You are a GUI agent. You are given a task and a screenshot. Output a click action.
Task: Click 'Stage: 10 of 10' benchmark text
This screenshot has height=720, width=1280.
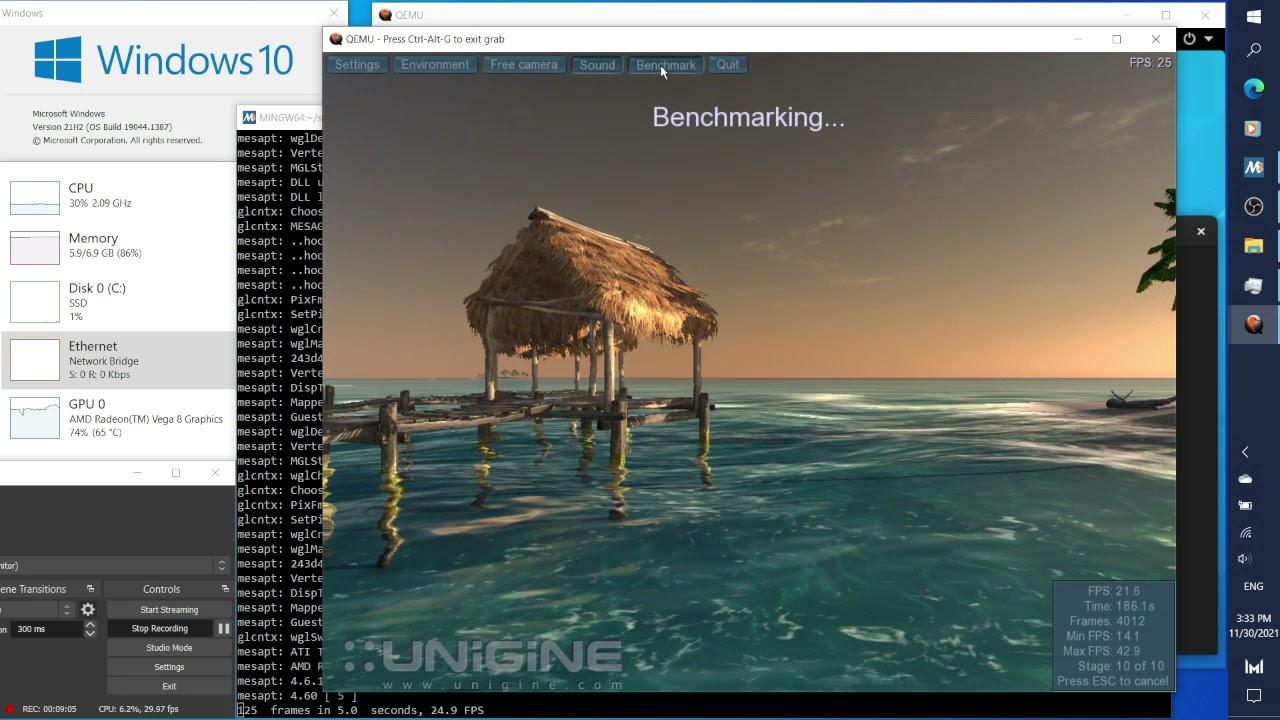[1120, 666]
